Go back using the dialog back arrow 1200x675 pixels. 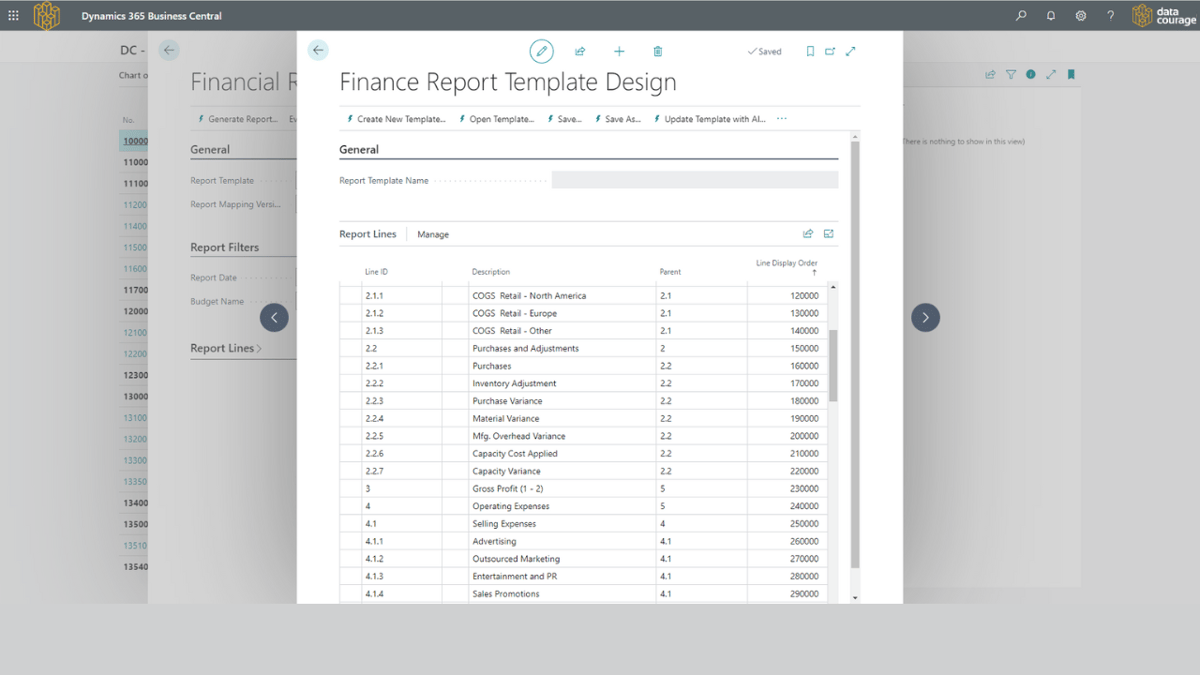[x=318, y=50]
